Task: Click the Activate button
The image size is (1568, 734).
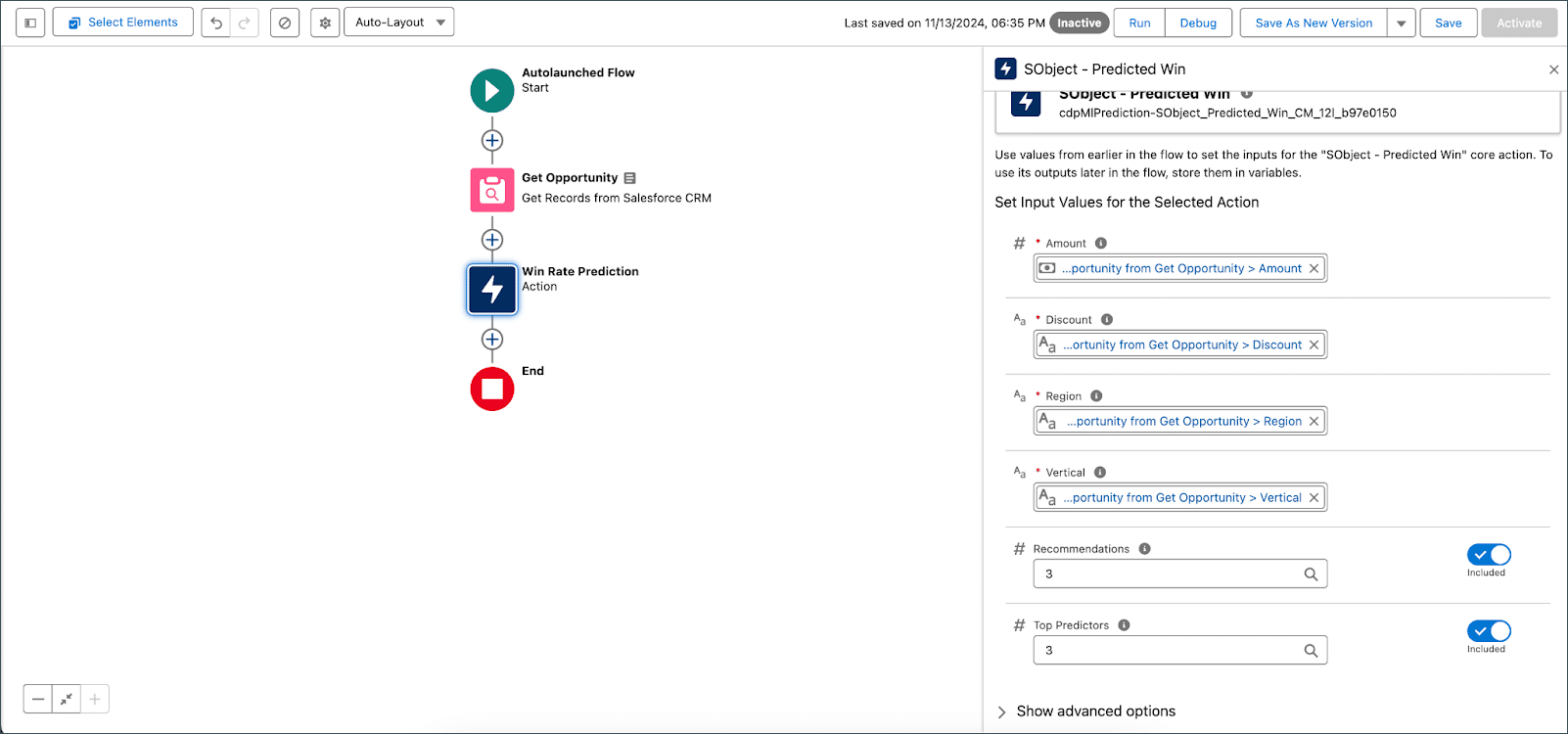Action: (x=1519, y=23)
